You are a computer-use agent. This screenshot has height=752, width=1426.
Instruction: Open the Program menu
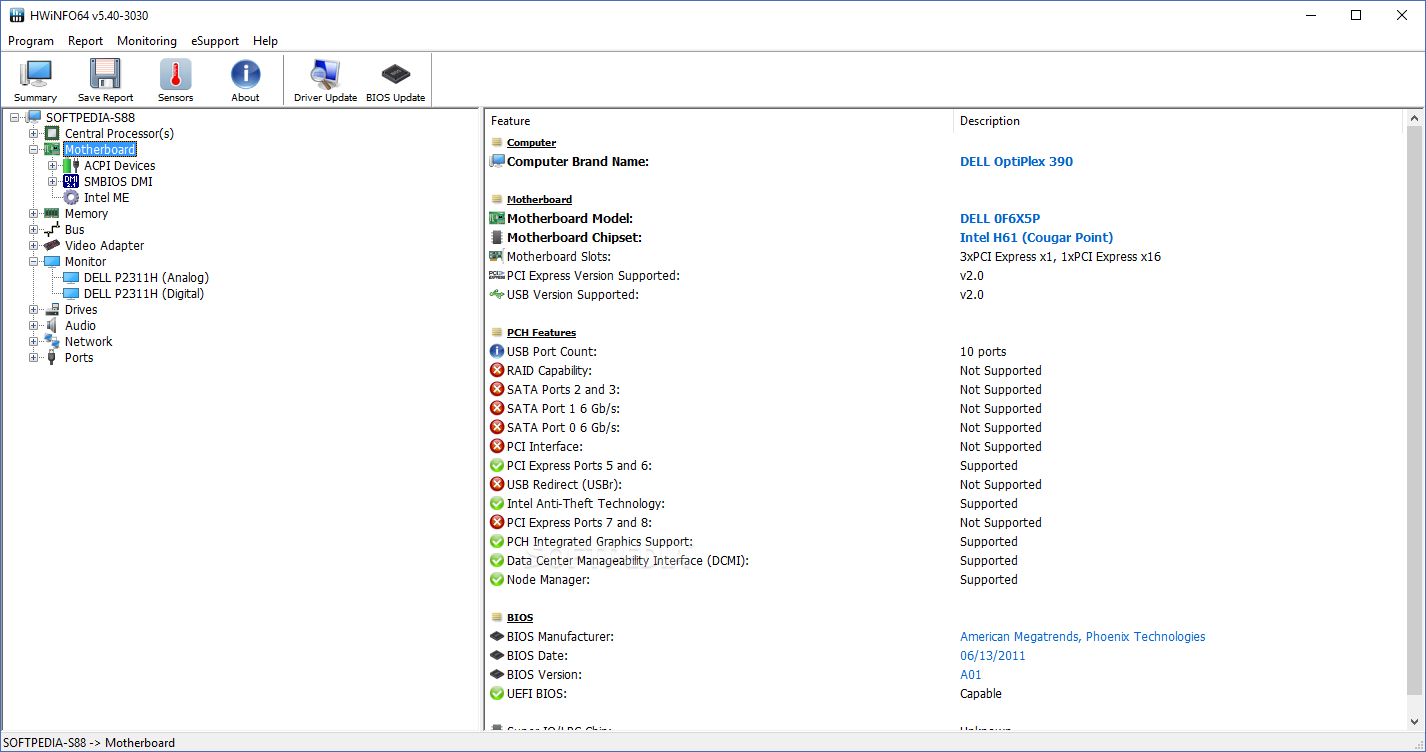coord(31,41)
